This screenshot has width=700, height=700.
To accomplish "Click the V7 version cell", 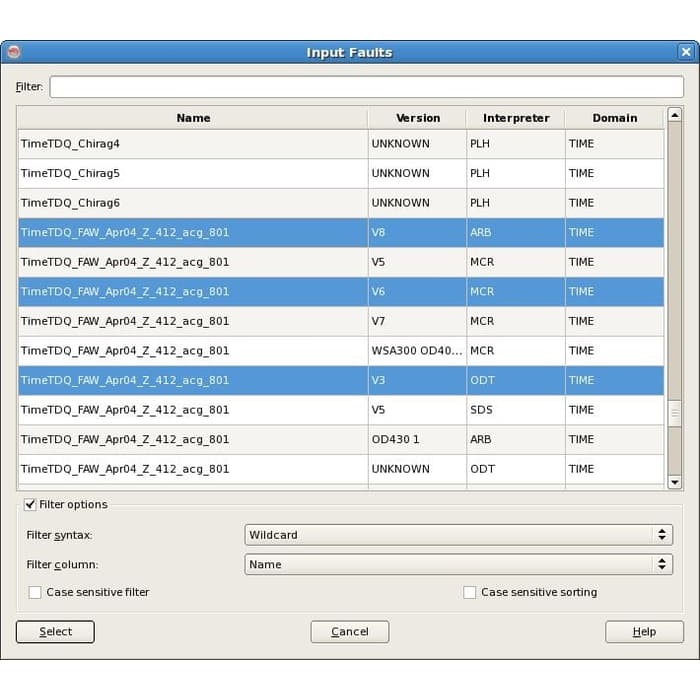I will 417,321.
